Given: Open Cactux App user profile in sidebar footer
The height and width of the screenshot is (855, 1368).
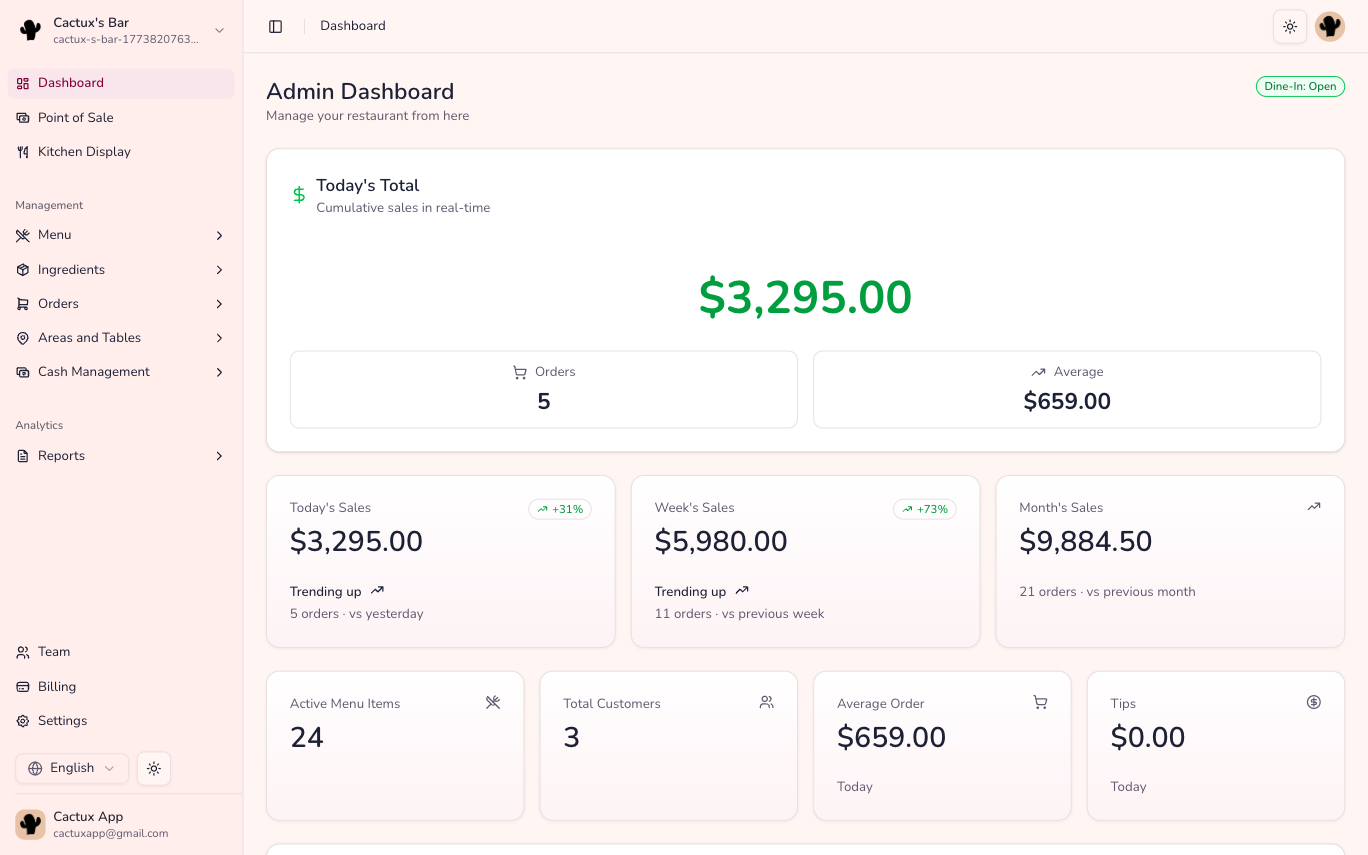Looking at the screenshot, I should coord(121,825).
